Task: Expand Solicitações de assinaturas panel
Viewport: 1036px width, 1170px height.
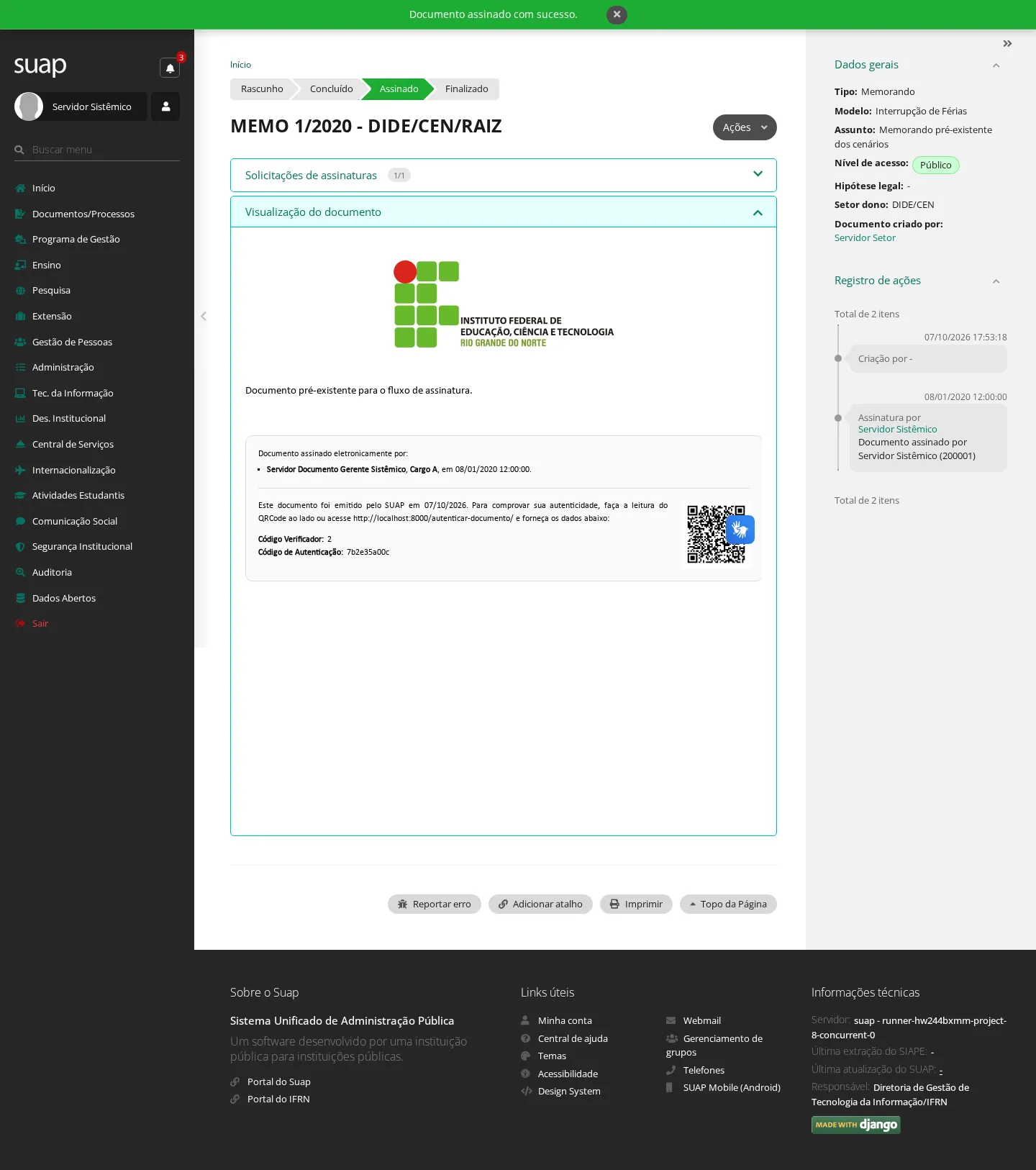Action: click(x=504, y=176)
